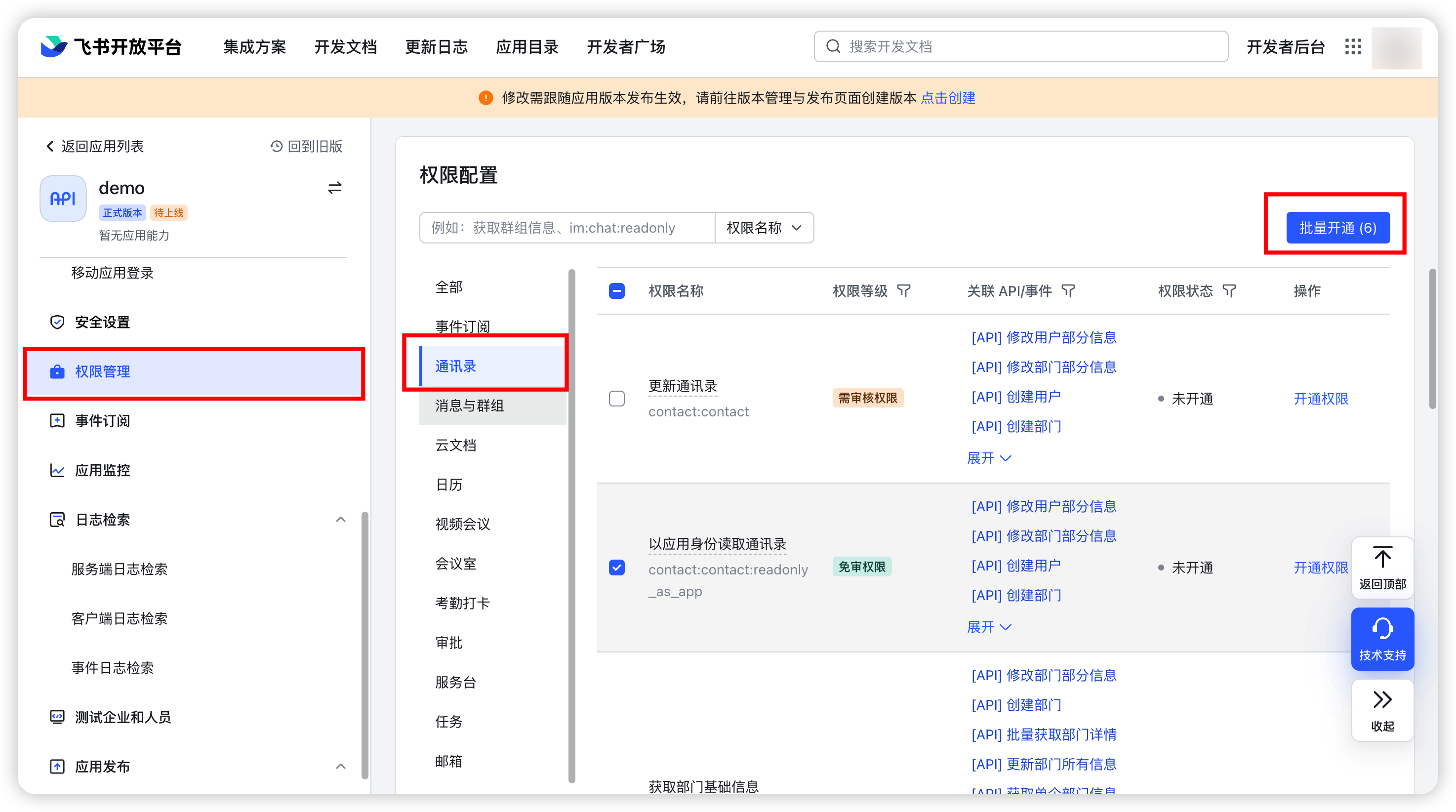This screenshot has height=812, width=1456.
Task: Click the chart icon for 应用监控
Action: 57,470
